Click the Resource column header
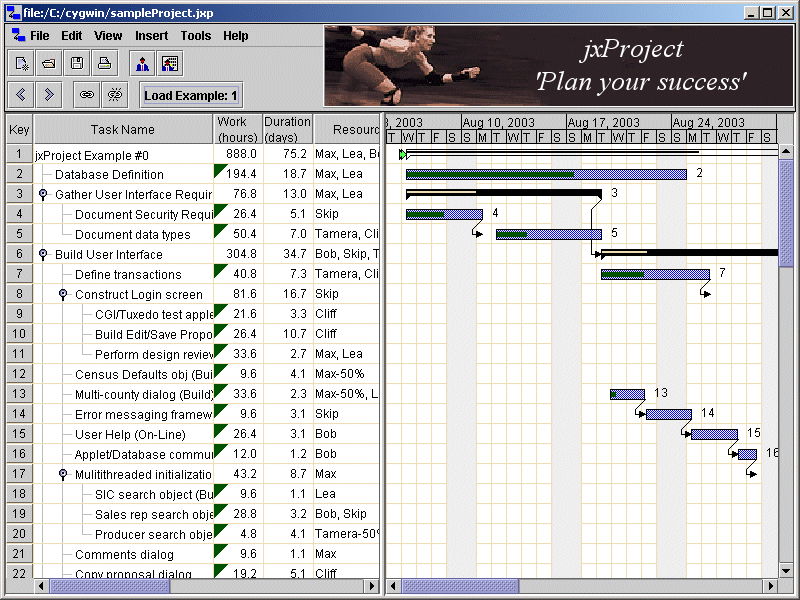This screenshot has width=800, height=600. (347, 130)
